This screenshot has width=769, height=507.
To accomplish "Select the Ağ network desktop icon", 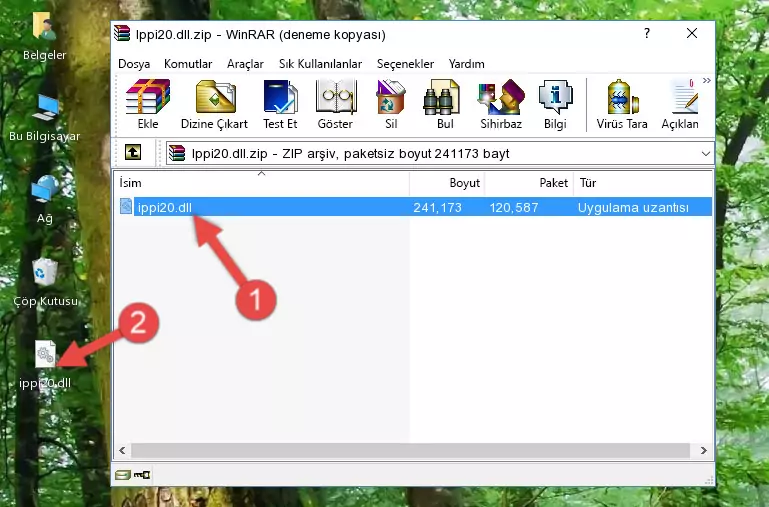I will (x=45, y=200).
